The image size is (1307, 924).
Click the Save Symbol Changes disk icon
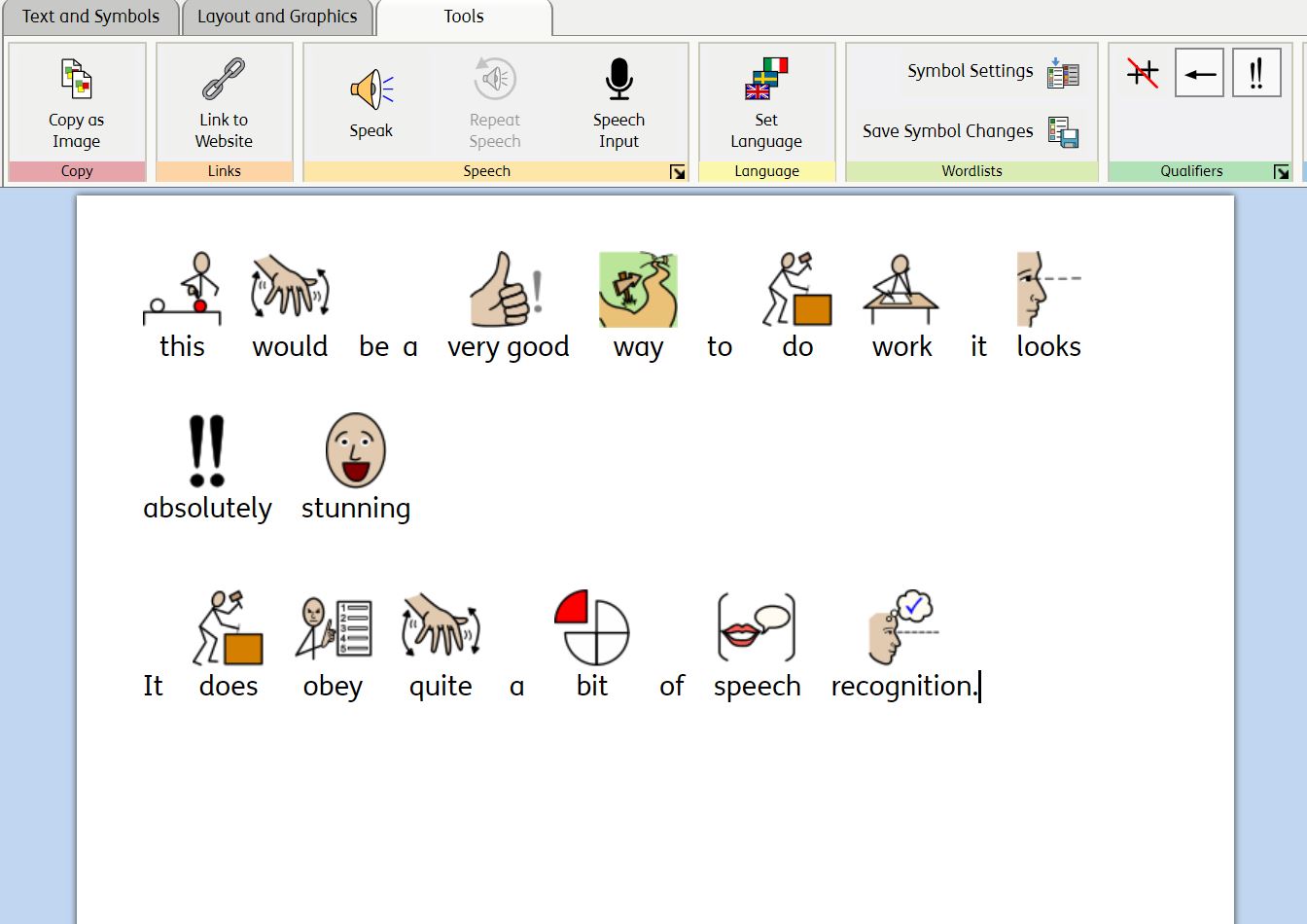(x=1064, y=131)
